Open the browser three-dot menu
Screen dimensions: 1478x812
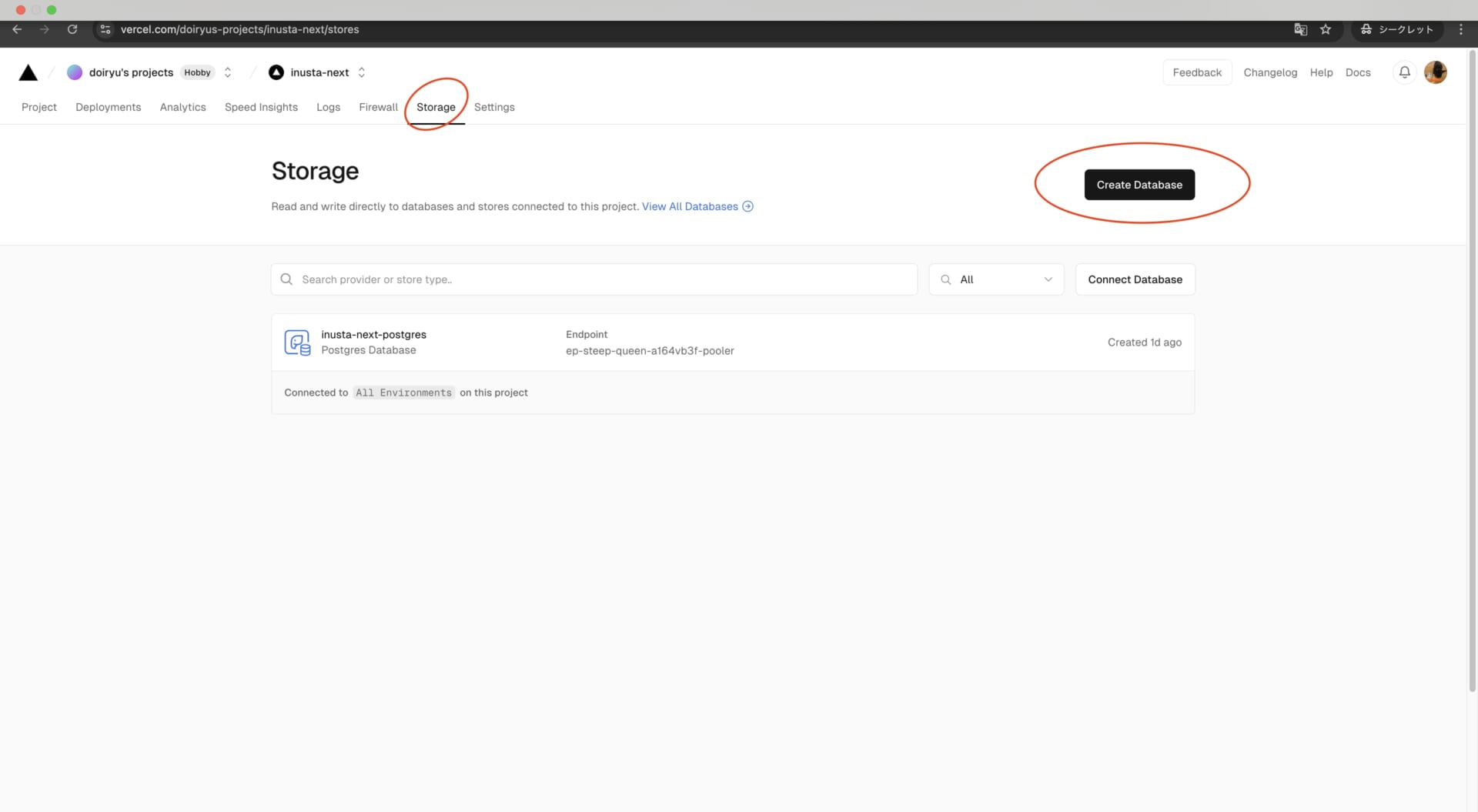[x=1460, y=29]
